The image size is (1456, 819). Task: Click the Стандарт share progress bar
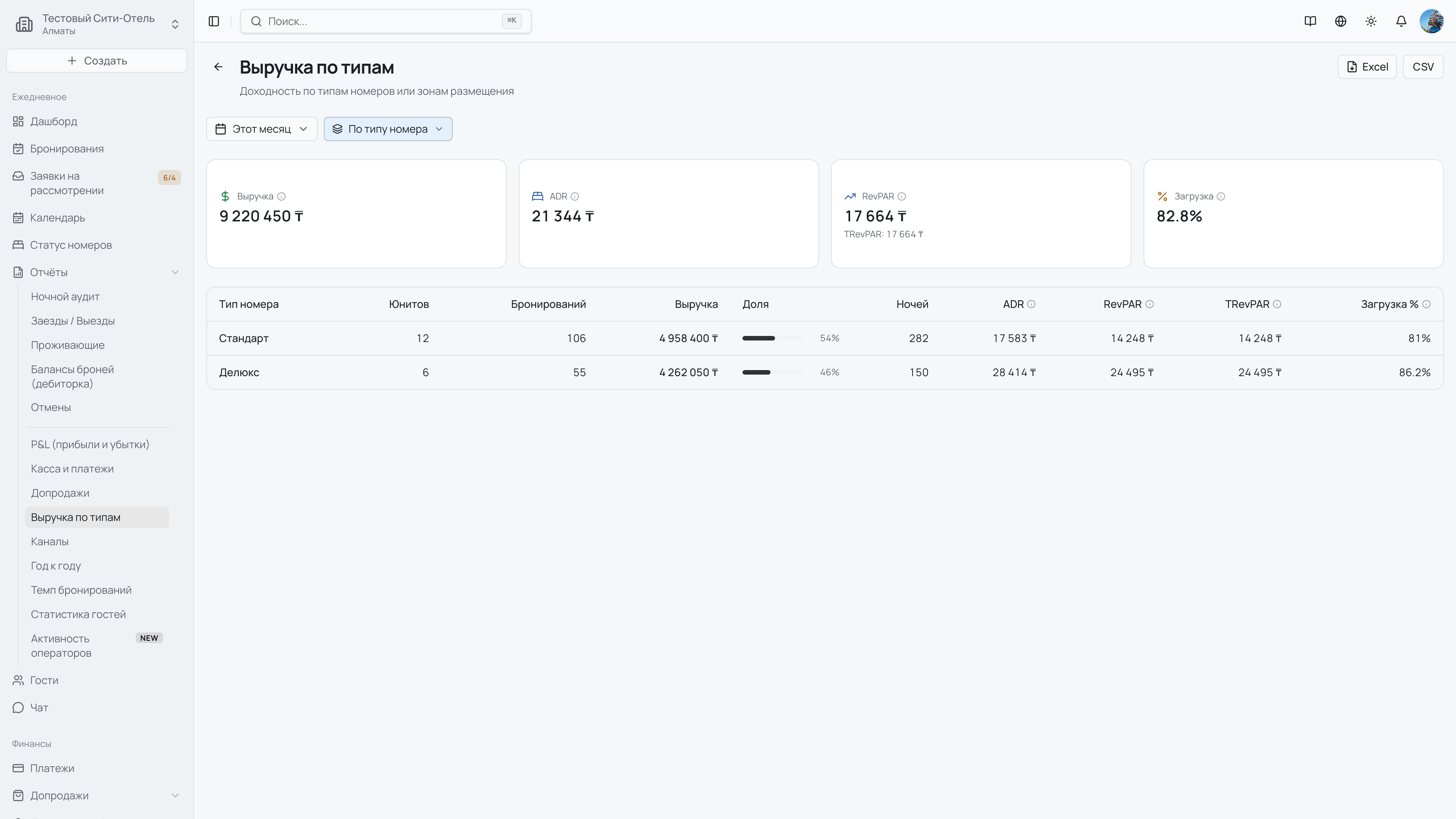coord(772,338)
